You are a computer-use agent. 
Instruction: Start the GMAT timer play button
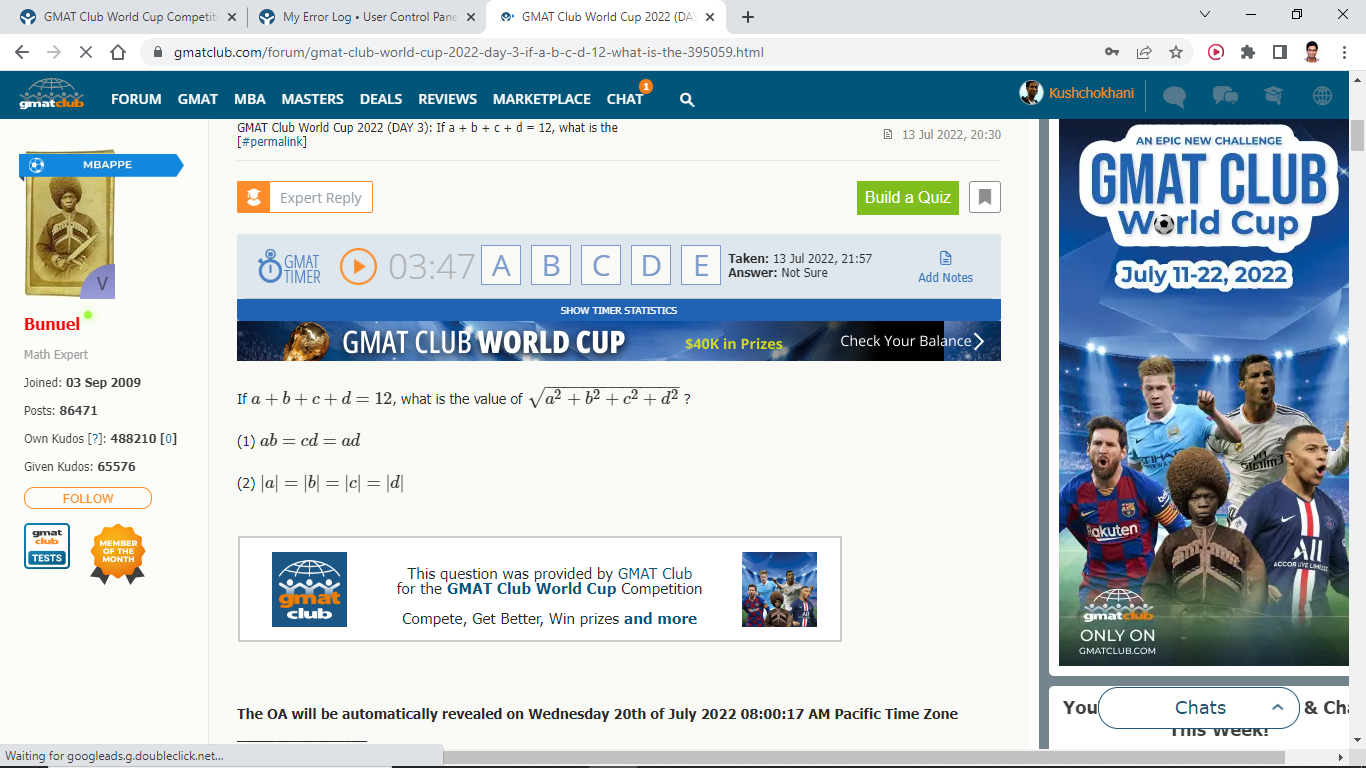(358, 266)
